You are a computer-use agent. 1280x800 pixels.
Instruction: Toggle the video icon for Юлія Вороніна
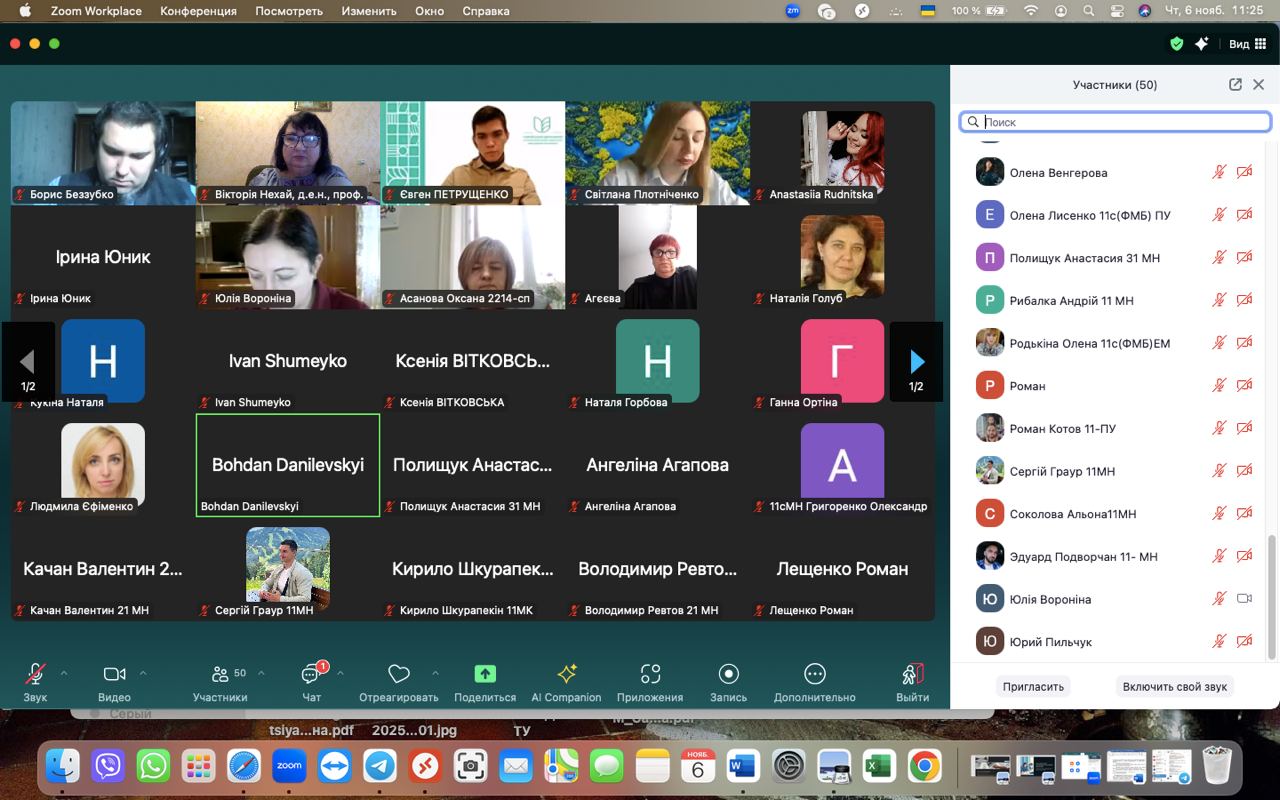point(1244,599)
